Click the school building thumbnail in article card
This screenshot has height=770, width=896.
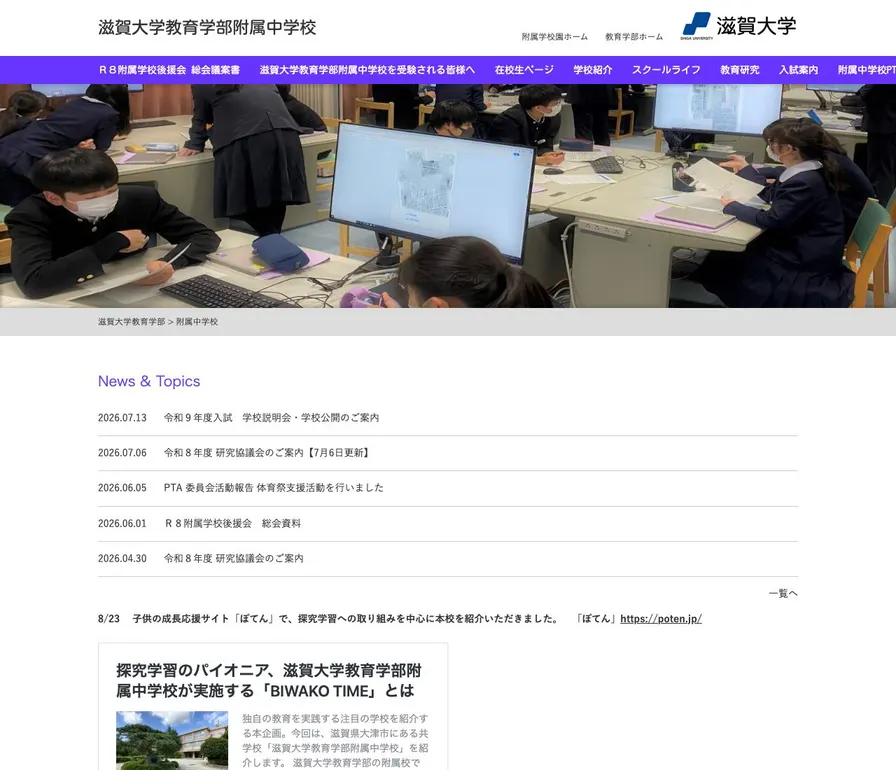click(172, 740)
